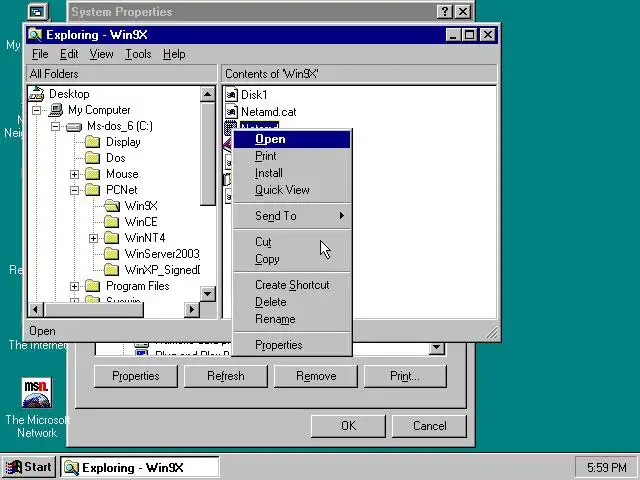Select the Program Files folder icon

tap(93, 286)
